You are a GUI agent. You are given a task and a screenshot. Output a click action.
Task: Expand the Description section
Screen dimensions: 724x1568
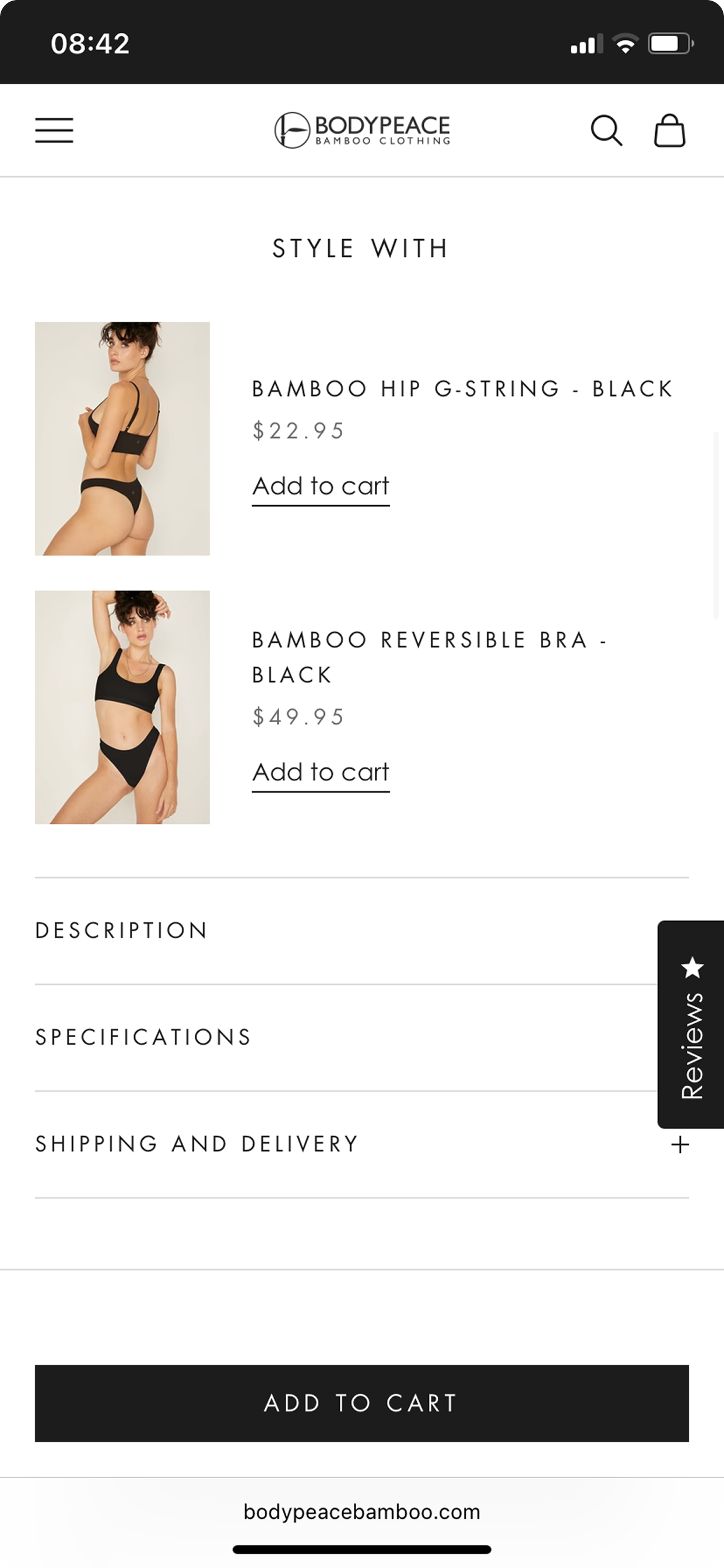point(362,930)
